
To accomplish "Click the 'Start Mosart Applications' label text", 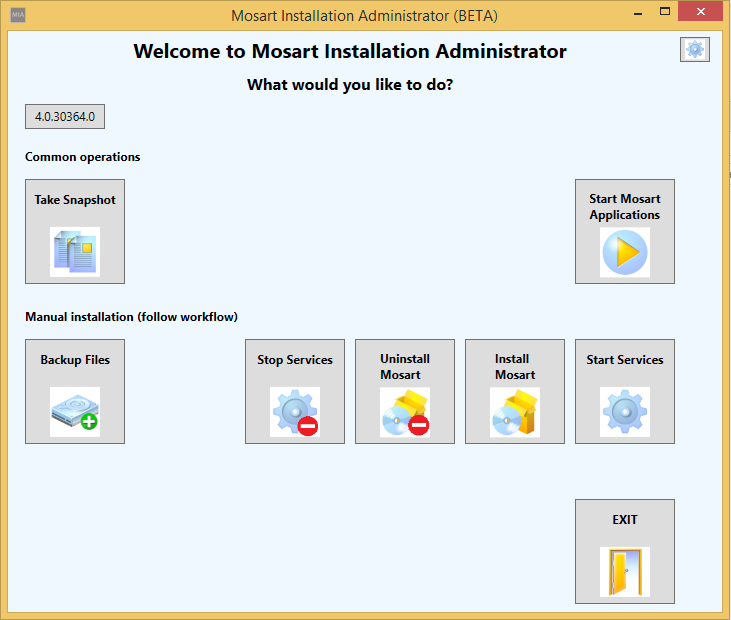I will click(x=625, y=207).
